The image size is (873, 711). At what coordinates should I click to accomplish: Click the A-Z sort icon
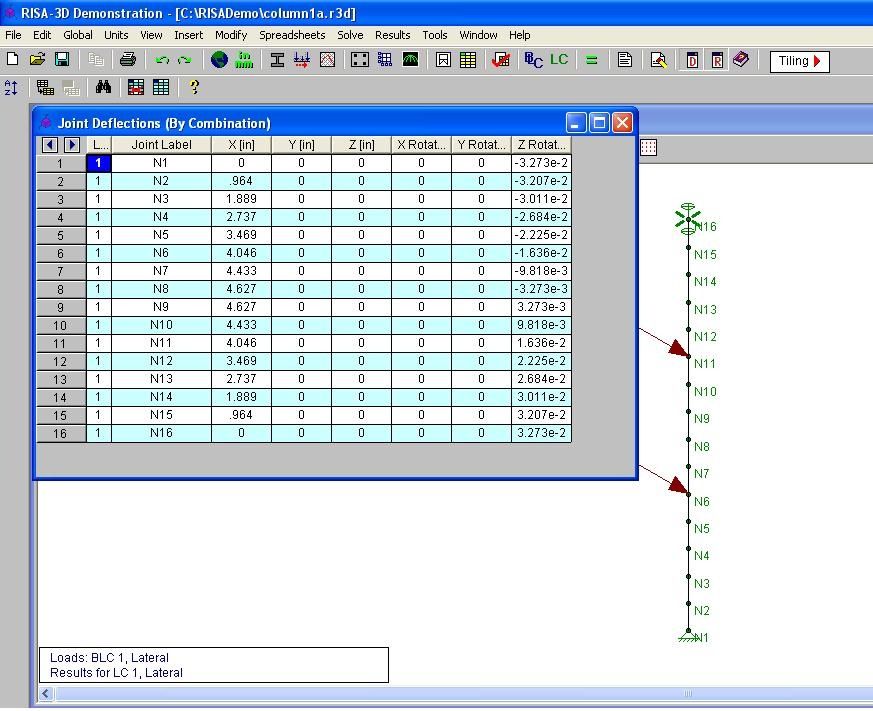pos(12,88)
